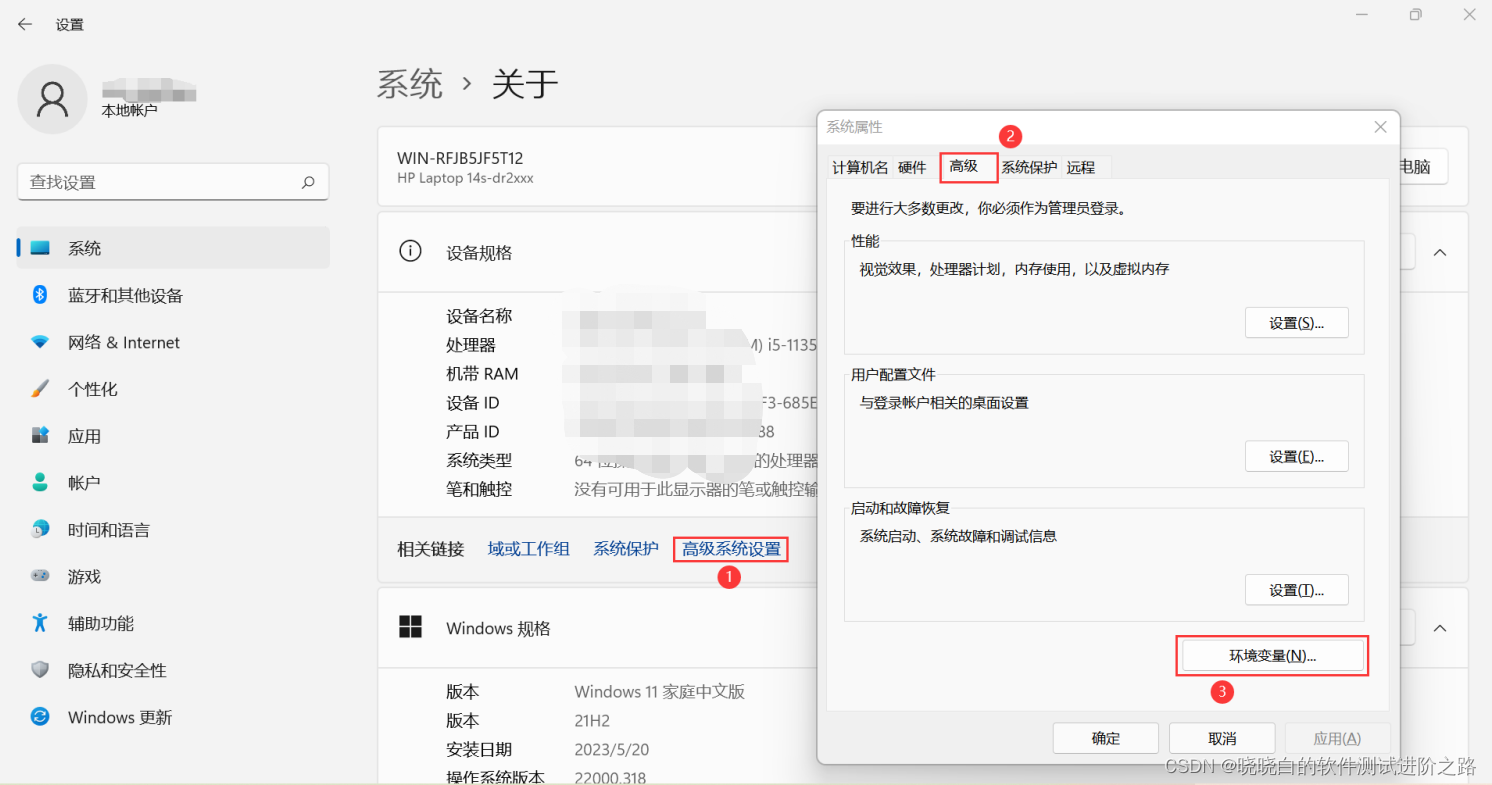Image resolution: width=1492 pixels, height=785 pixels.
Task: Open the 域或工作组 link
Action: (529, 548)
